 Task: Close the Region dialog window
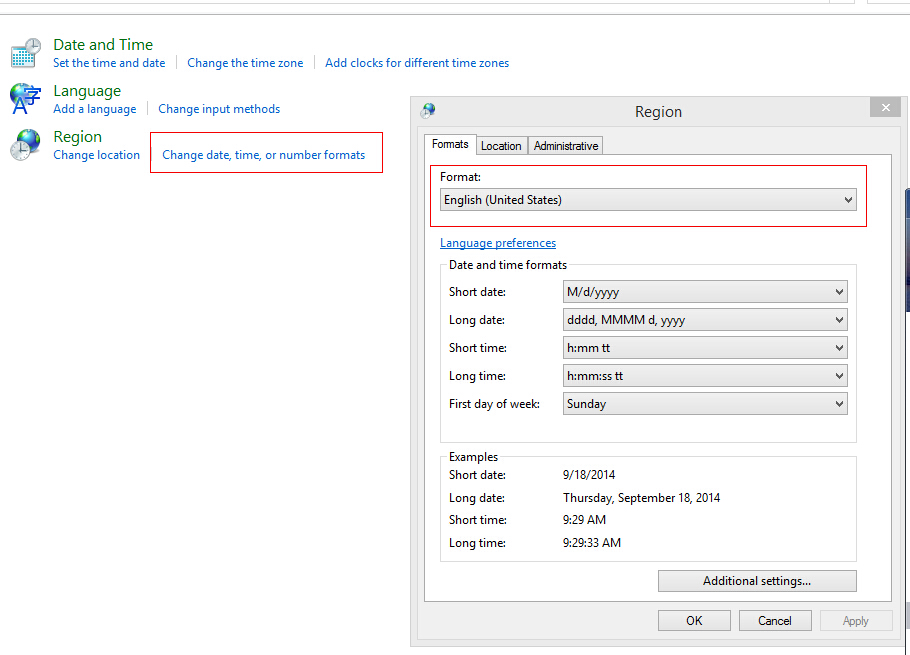(884, 107)
